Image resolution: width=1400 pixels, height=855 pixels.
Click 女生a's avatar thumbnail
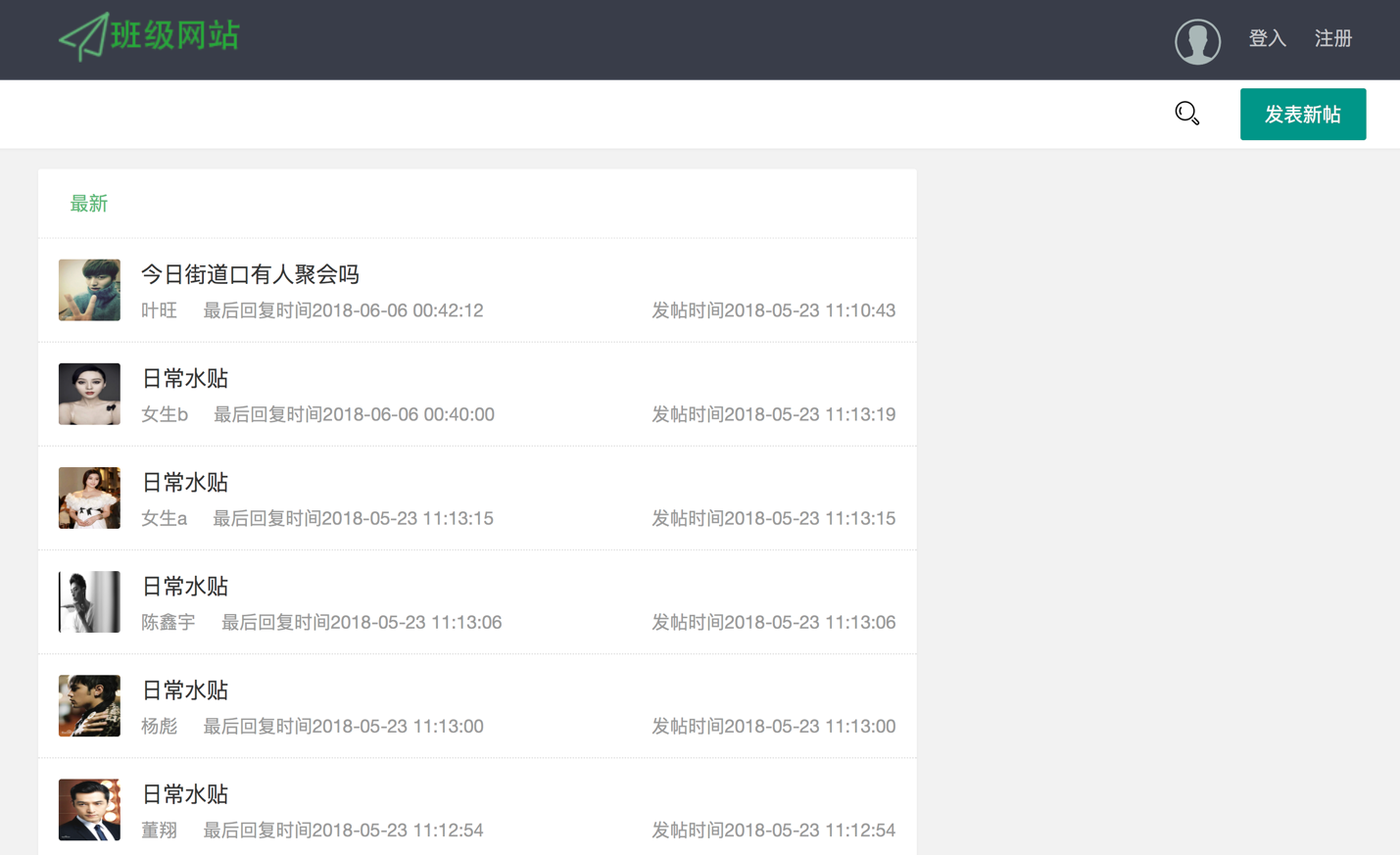[x=89, y=498]
